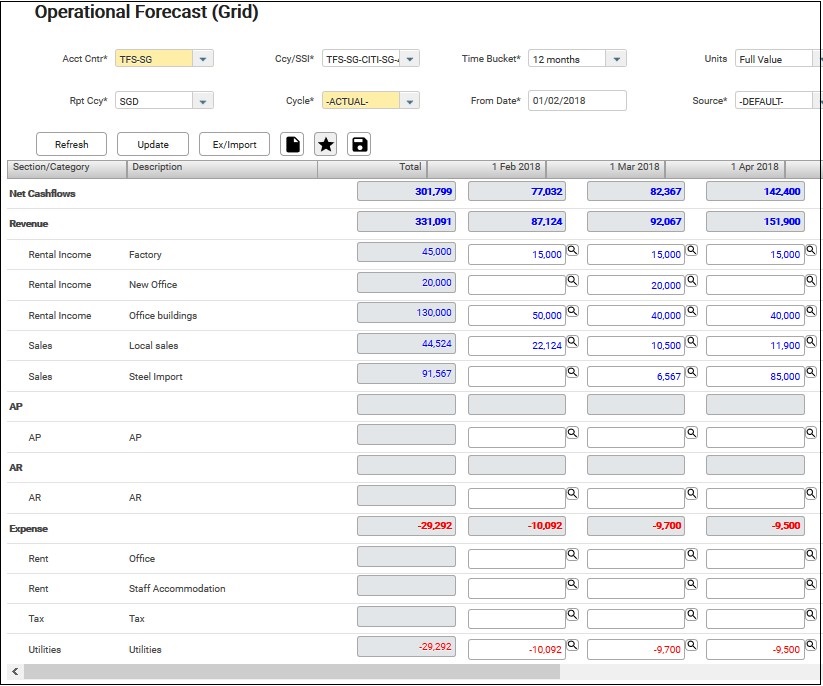The image size is (823, 686).
Task: Open the Time Bucket dropdown
Action: tap(616, 59)
